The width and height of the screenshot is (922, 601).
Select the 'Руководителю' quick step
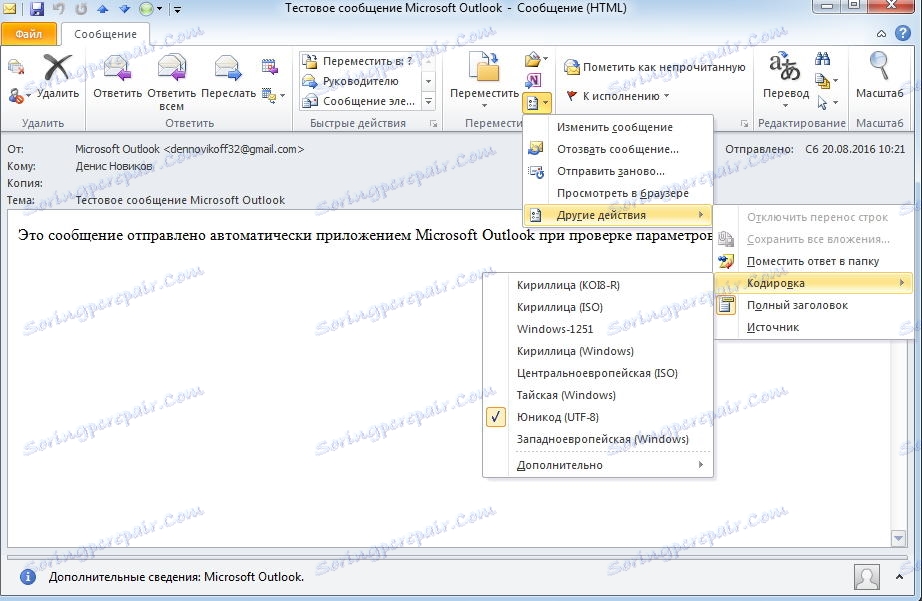click(360, 81)
